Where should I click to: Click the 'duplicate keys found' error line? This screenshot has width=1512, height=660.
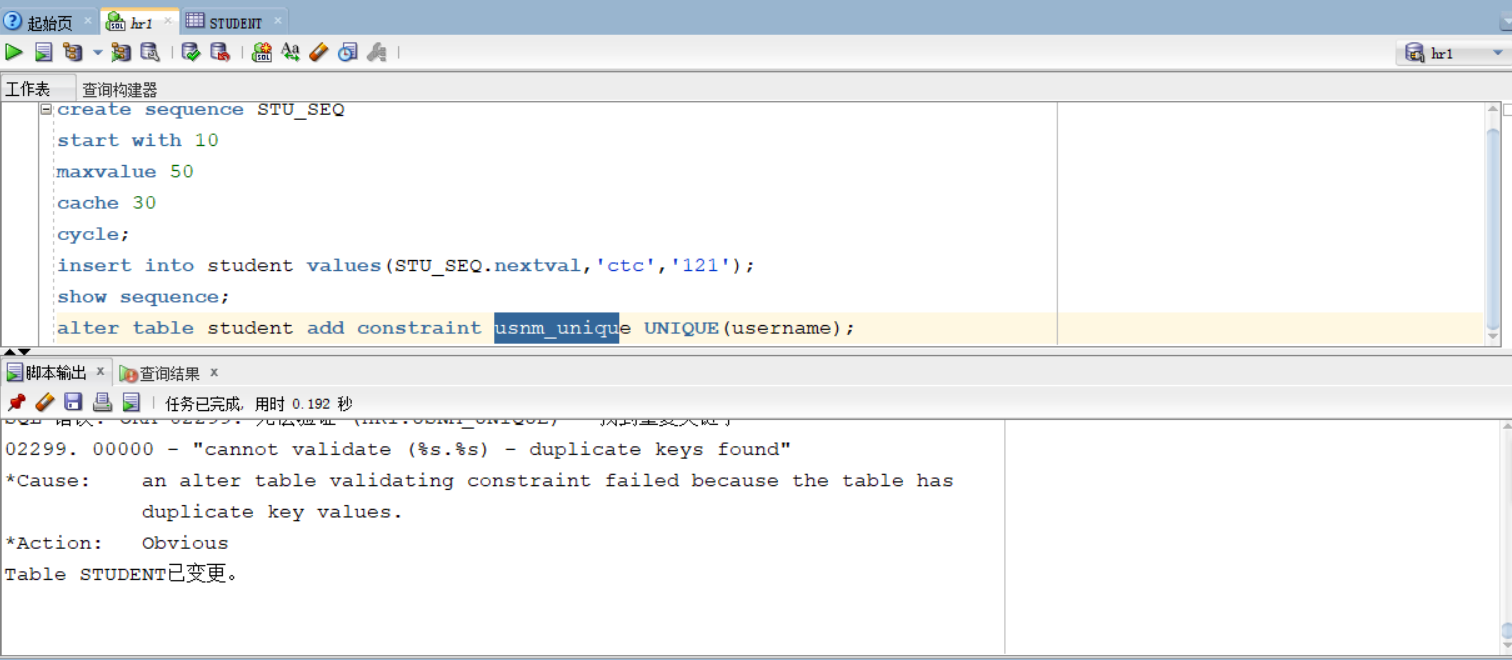tap(398, 450)
